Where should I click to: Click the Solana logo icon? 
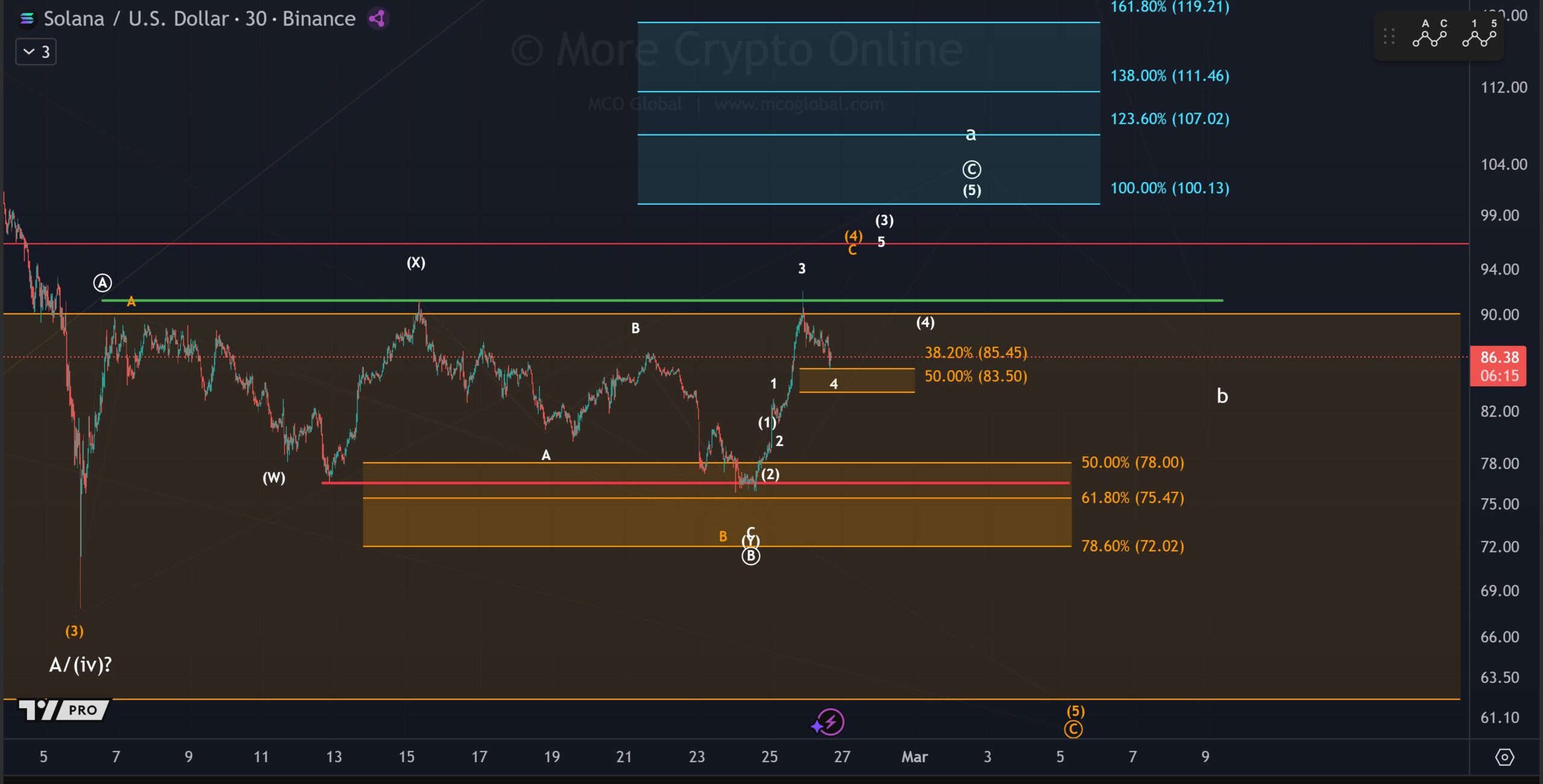27,19
